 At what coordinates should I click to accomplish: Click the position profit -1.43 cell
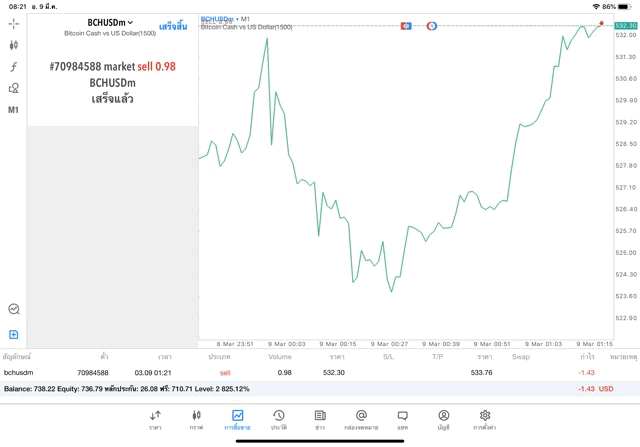pos(587,373)
